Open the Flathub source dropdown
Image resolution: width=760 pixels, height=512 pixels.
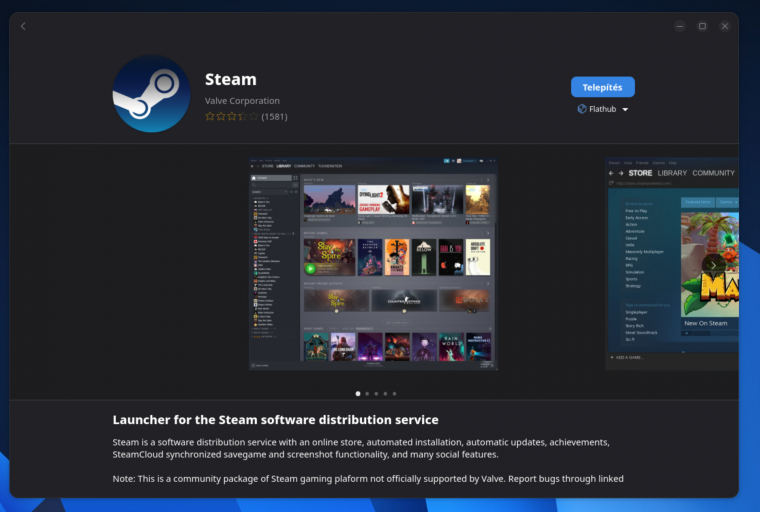603,109
